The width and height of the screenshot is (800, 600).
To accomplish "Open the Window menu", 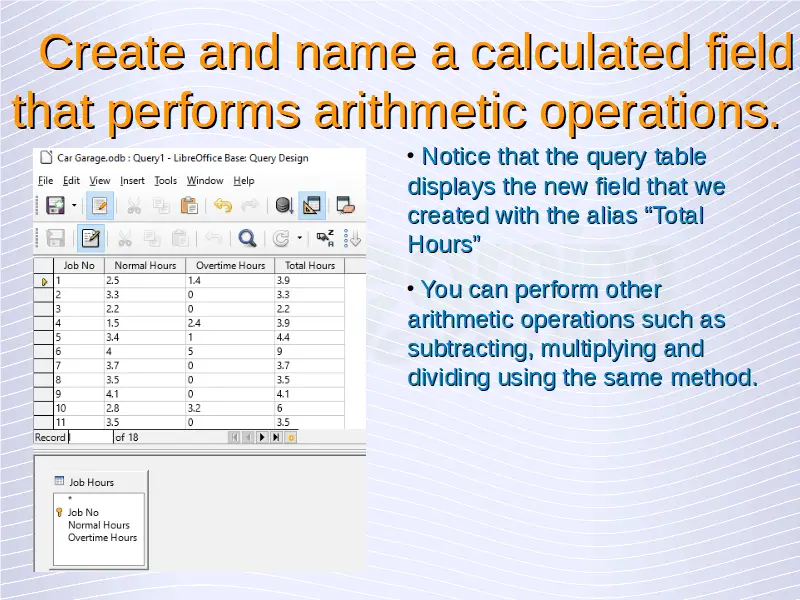I will [x=205, y=181].
